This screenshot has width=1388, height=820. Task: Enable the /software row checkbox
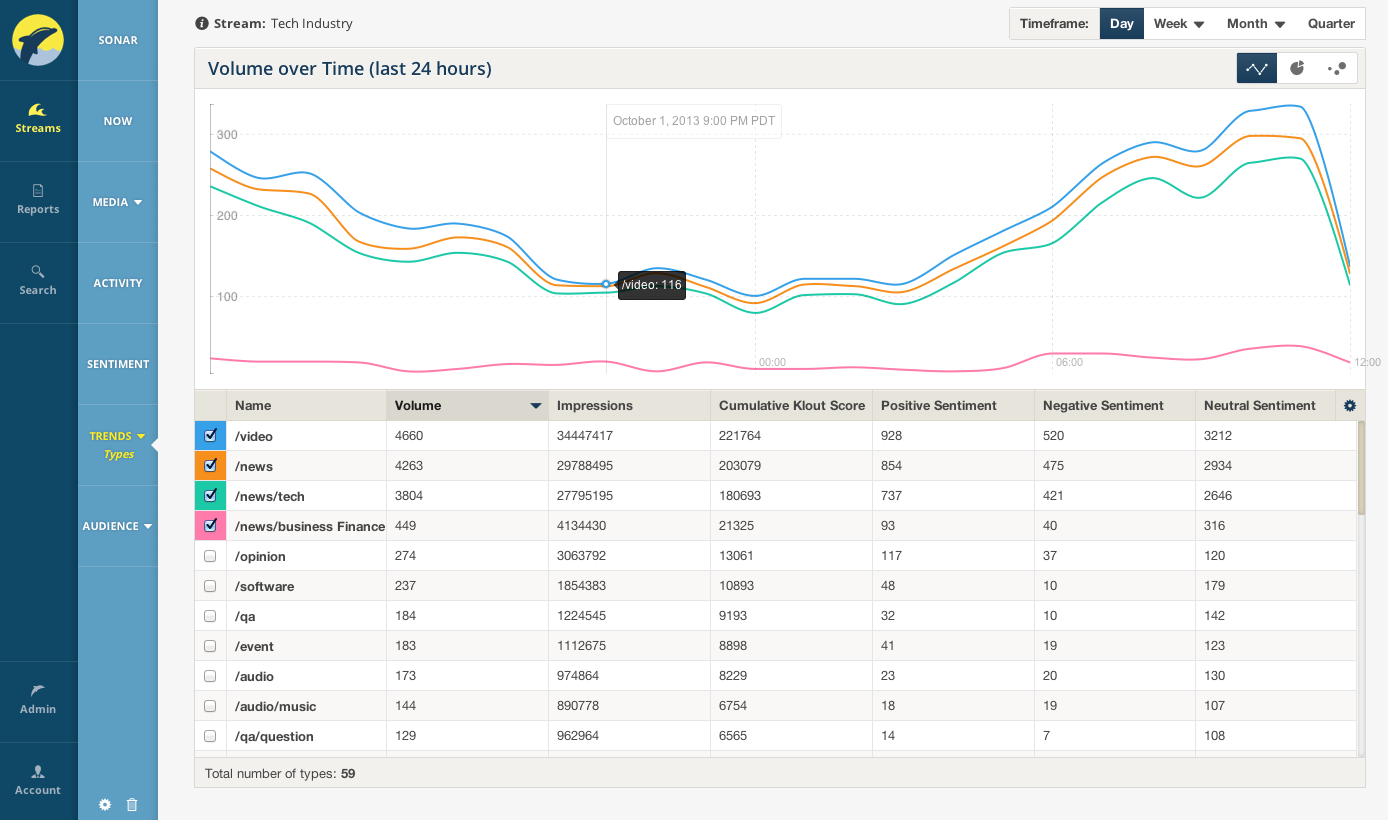(210, 586)
